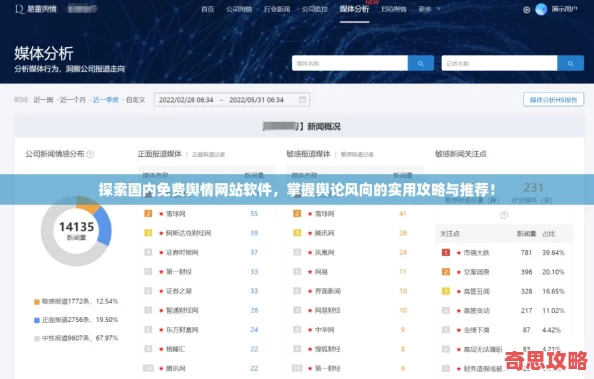Screen dimensions: 594x379
Task: Click red star beside 中华网
Action: (310, 330)
